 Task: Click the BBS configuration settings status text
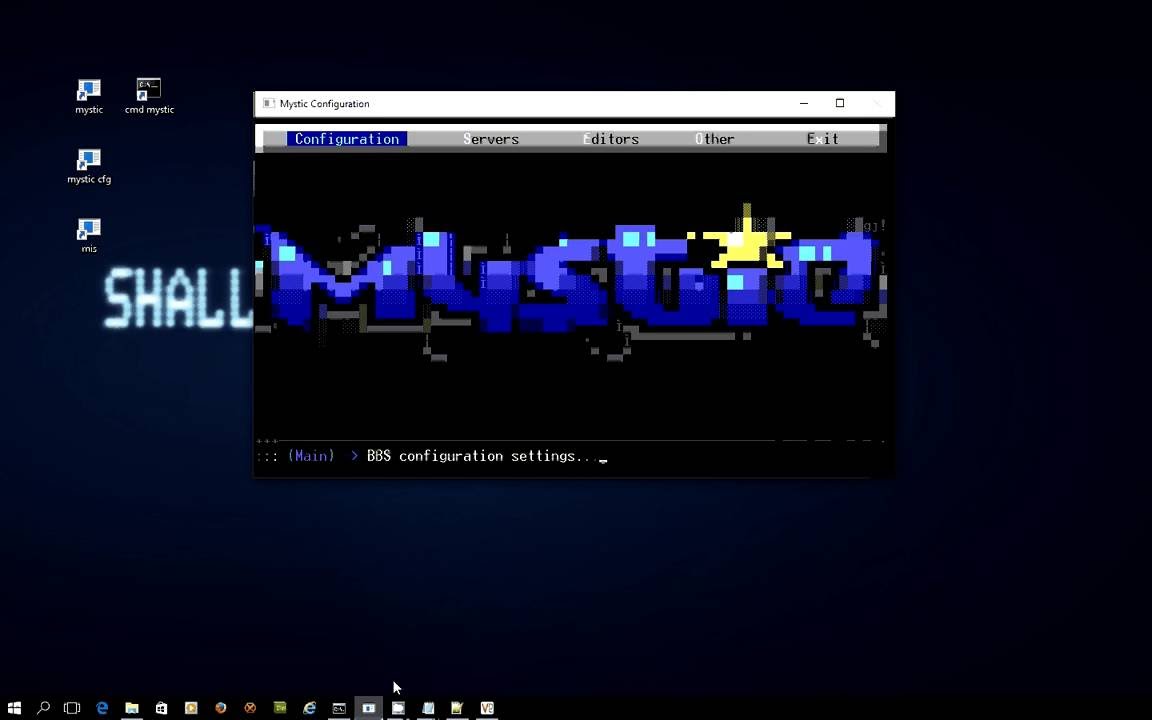click(x=482, y=456)
